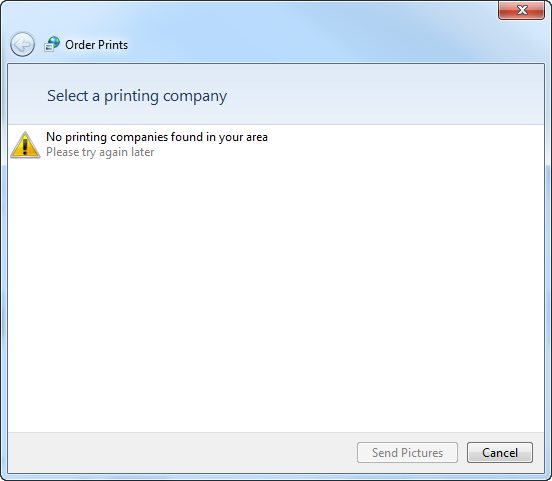Click the grayed-out Send Pictures button

pos(407,452)
